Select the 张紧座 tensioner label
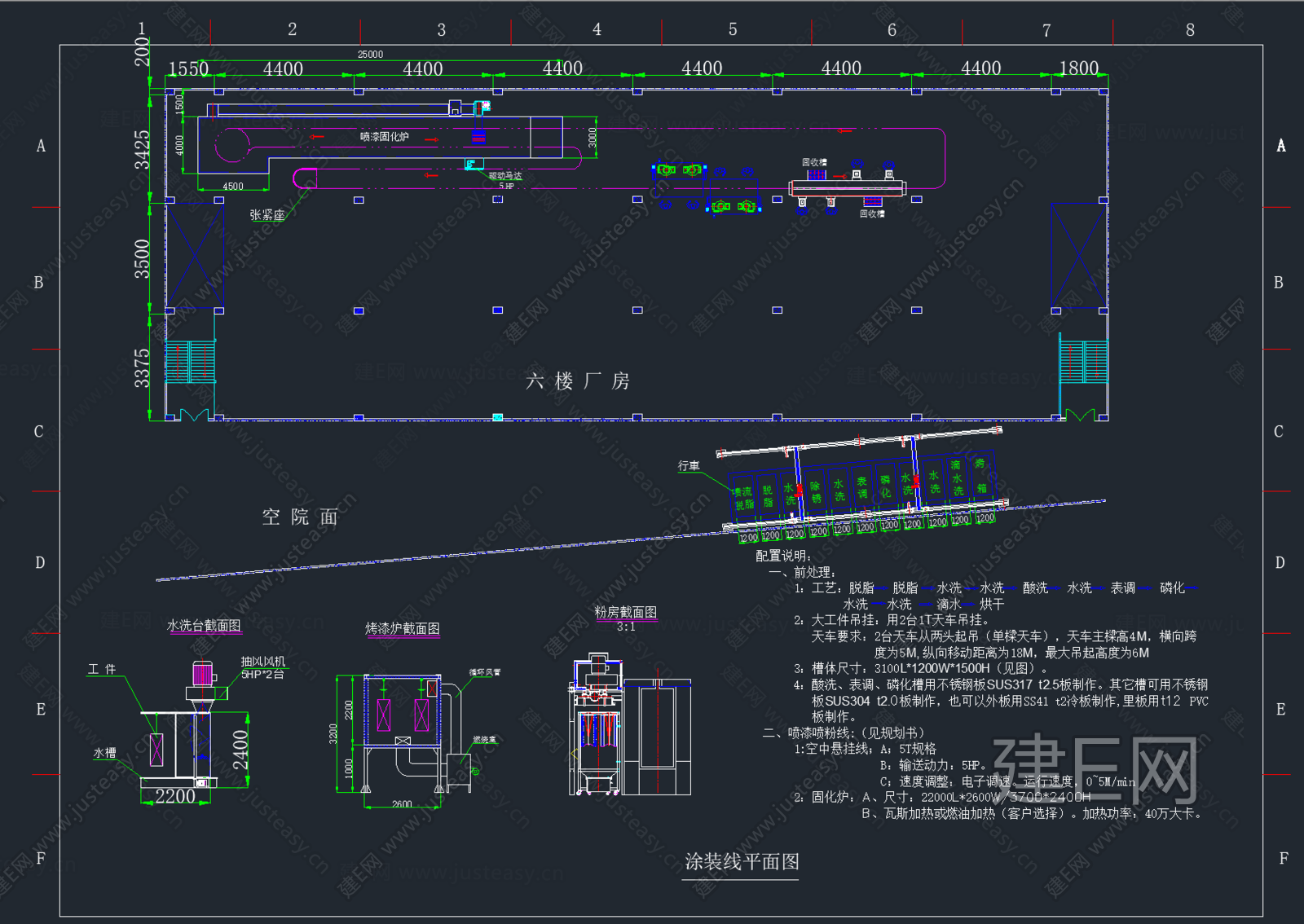The width and height of the screenshot is (1304, 924). coord(267,215)
